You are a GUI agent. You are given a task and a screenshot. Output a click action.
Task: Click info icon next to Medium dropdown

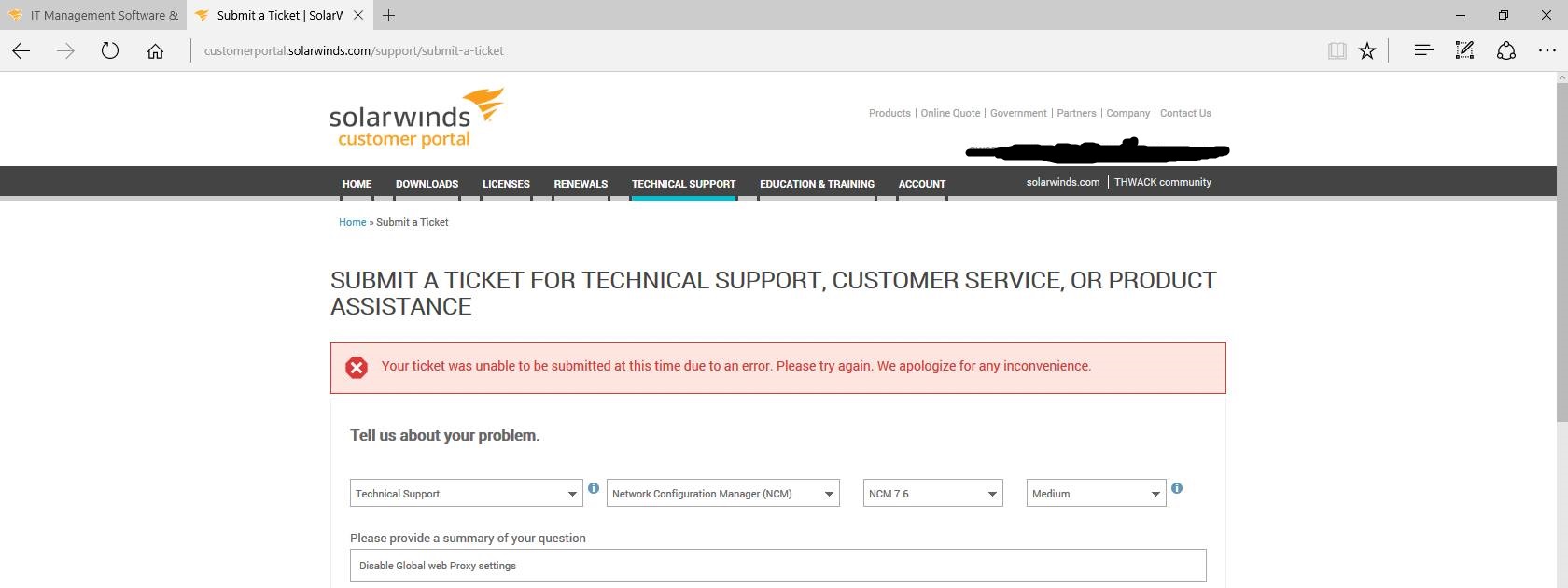(x=1177, y=488)
